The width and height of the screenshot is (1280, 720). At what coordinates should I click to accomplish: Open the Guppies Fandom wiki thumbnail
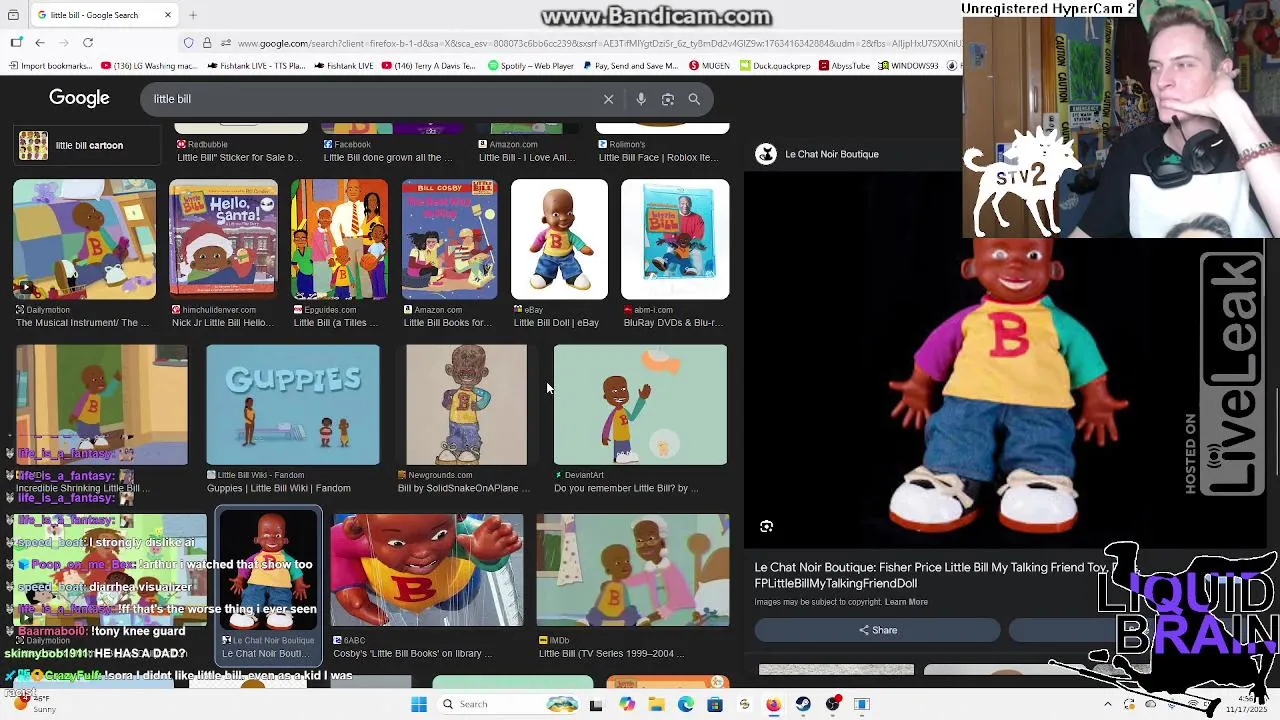293,405
